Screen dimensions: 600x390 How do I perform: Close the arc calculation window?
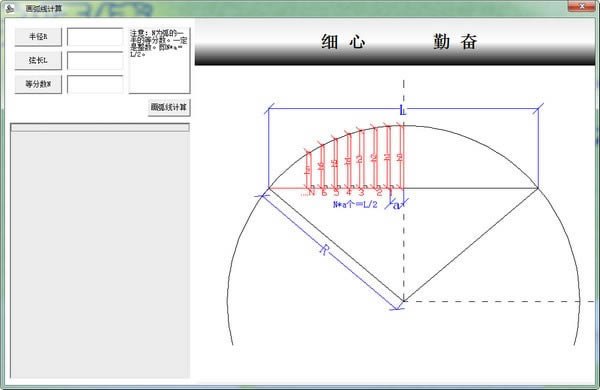click(581, 6)
